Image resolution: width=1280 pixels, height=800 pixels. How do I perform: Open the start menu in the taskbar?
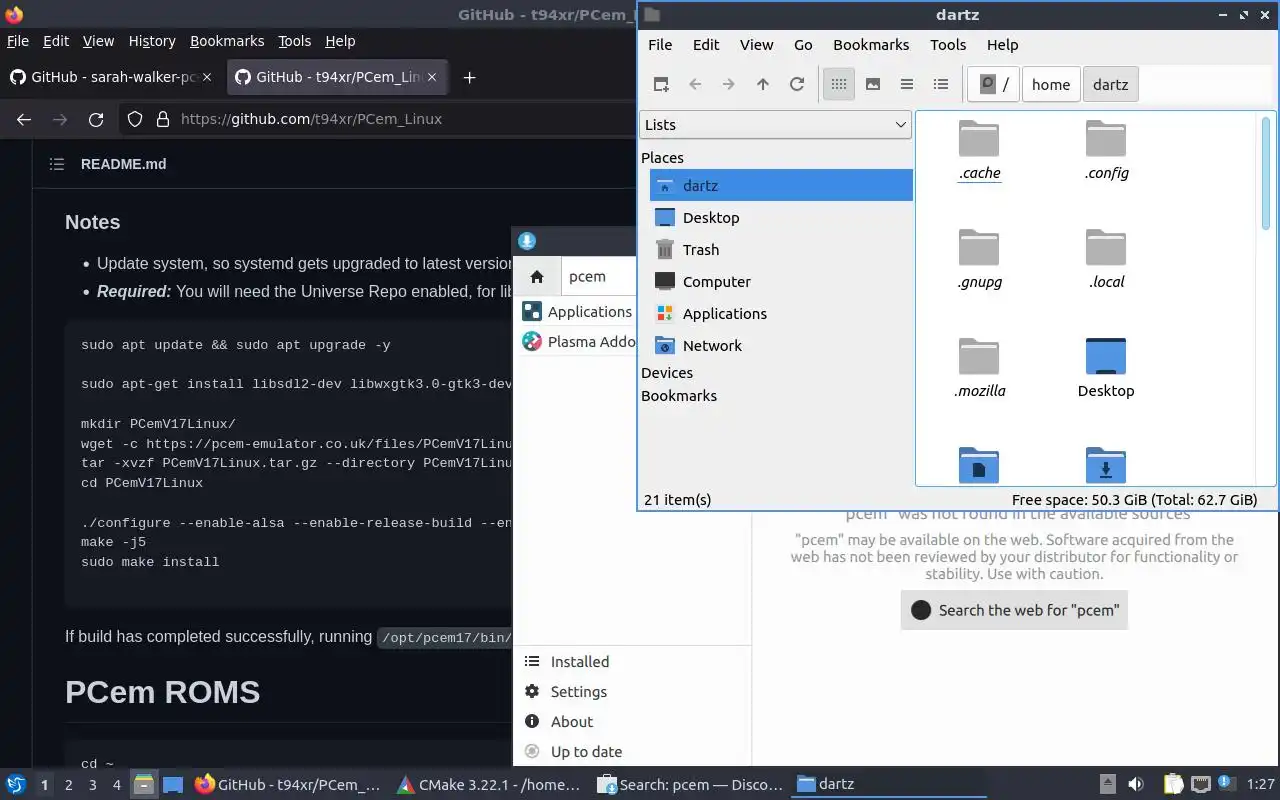pyautogui.click(x=15, y=785)
